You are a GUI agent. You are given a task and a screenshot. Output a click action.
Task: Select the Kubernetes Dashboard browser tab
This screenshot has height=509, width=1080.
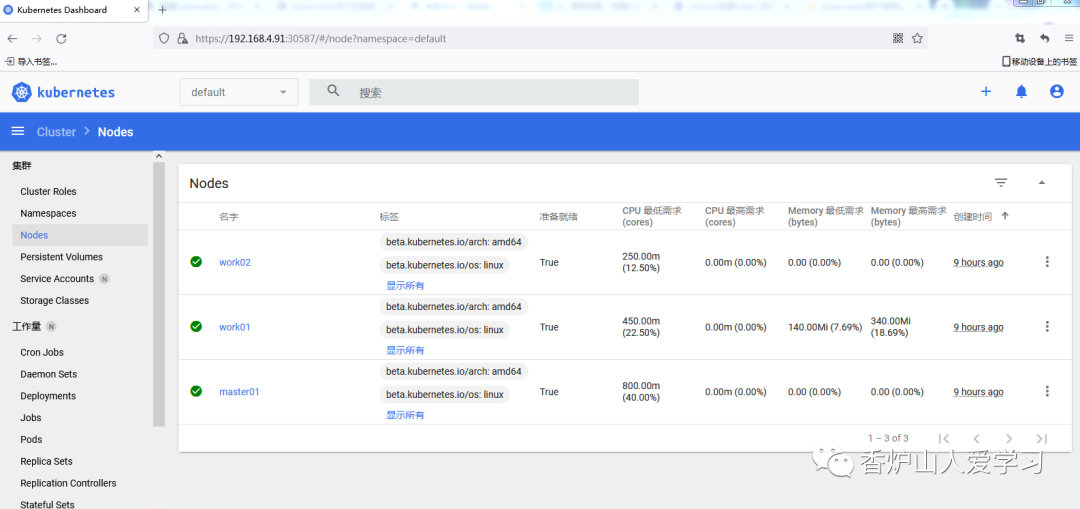pyautogui.click(x=74, y=10)
